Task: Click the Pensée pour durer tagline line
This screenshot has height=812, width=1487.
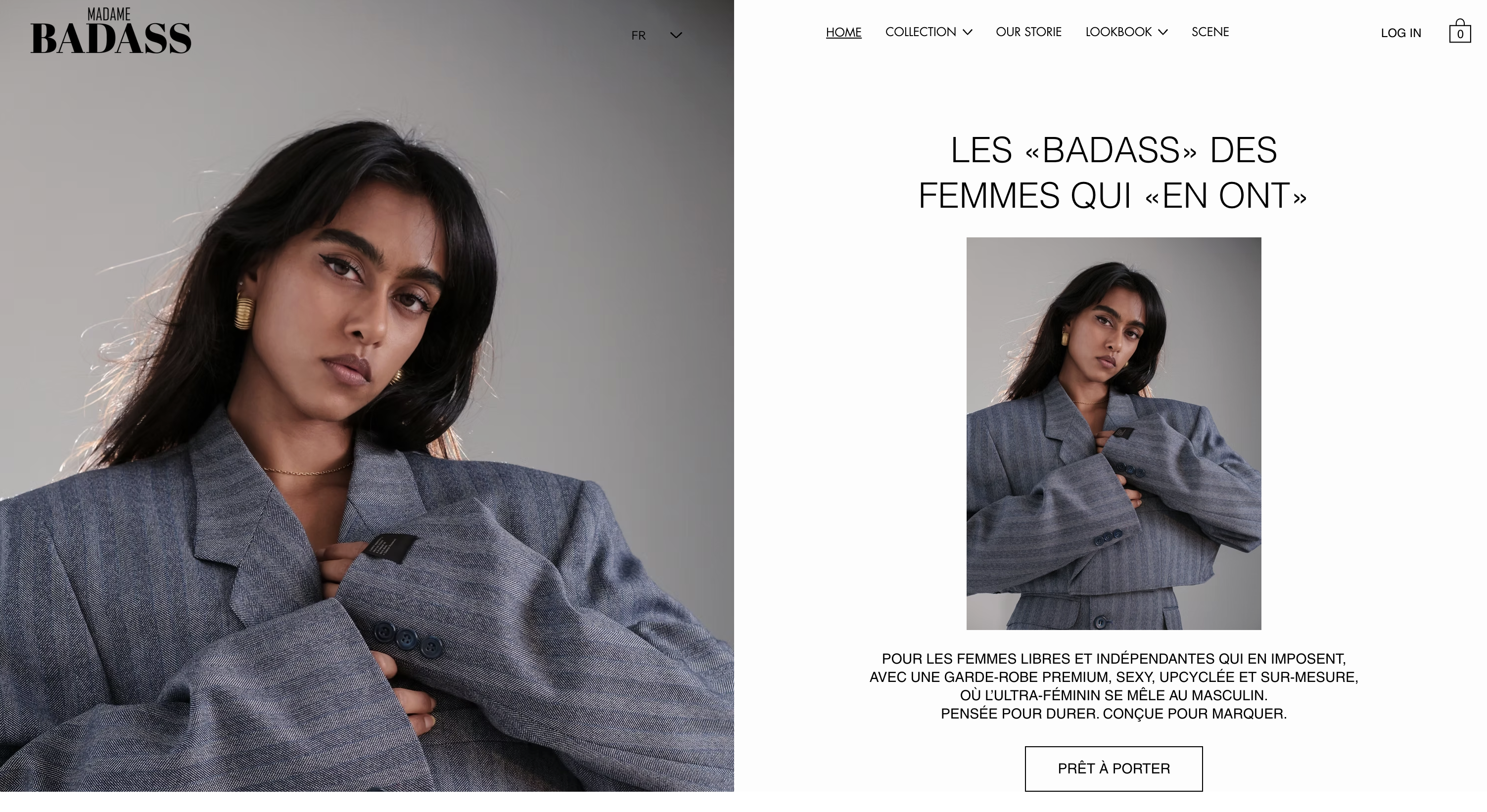Action: click(x=1114, y=714)
